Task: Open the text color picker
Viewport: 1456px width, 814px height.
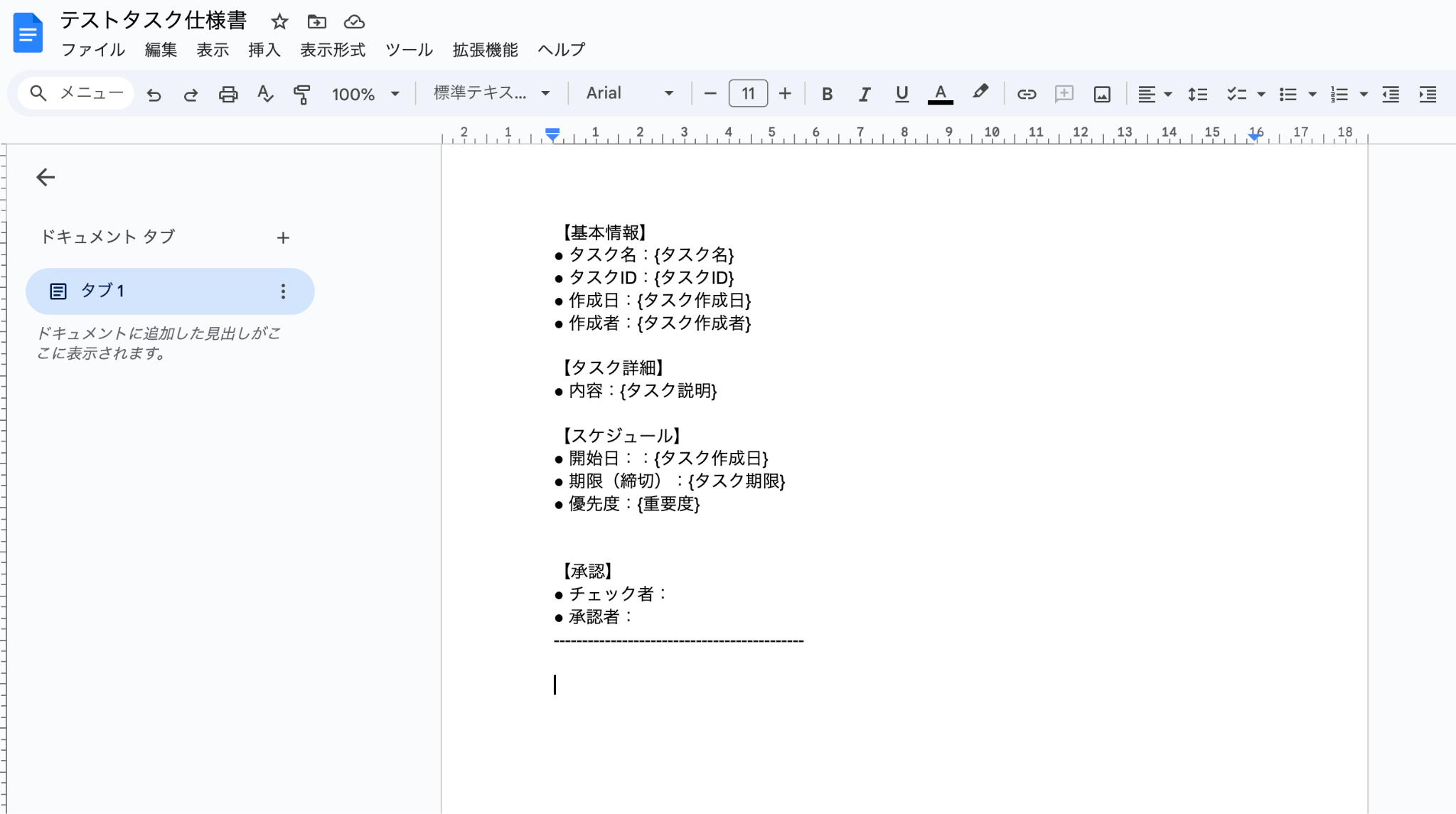Action: click(940, 94)
